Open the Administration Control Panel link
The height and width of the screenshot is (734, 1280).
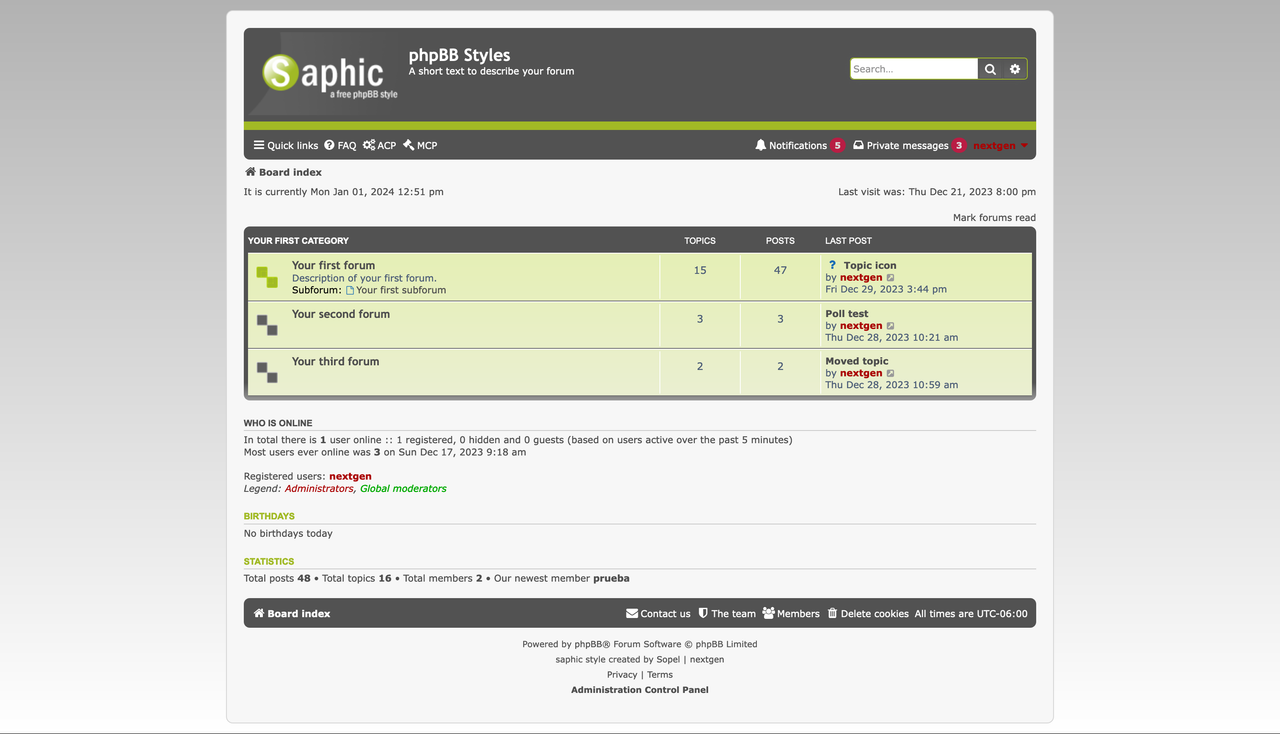tap(639, 689)
